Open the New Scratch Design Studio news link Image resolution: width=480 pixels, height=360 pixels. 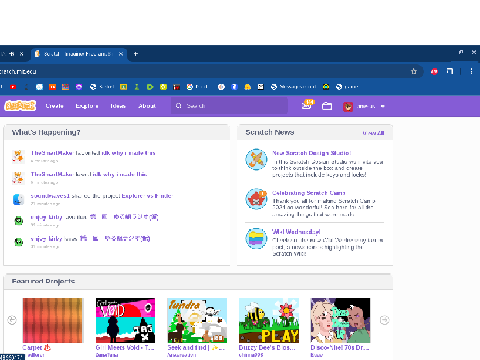click(x=311, y=153)
